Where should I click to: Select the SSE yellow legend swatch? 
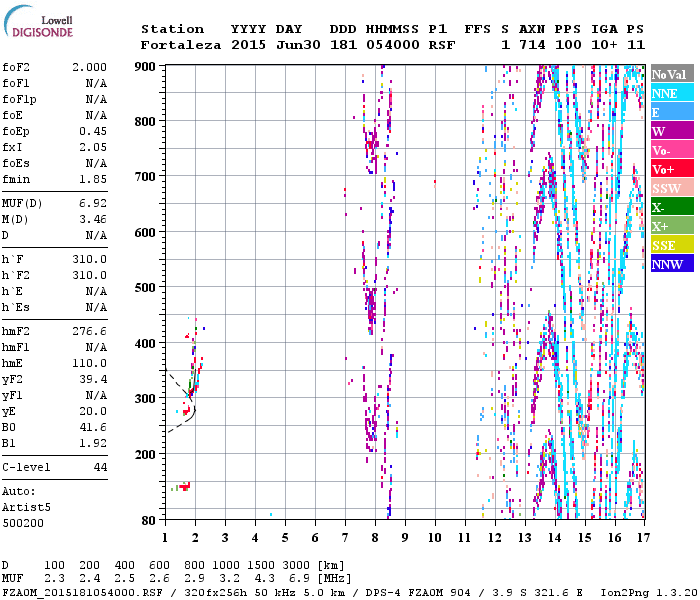click(x=670, y=245)
